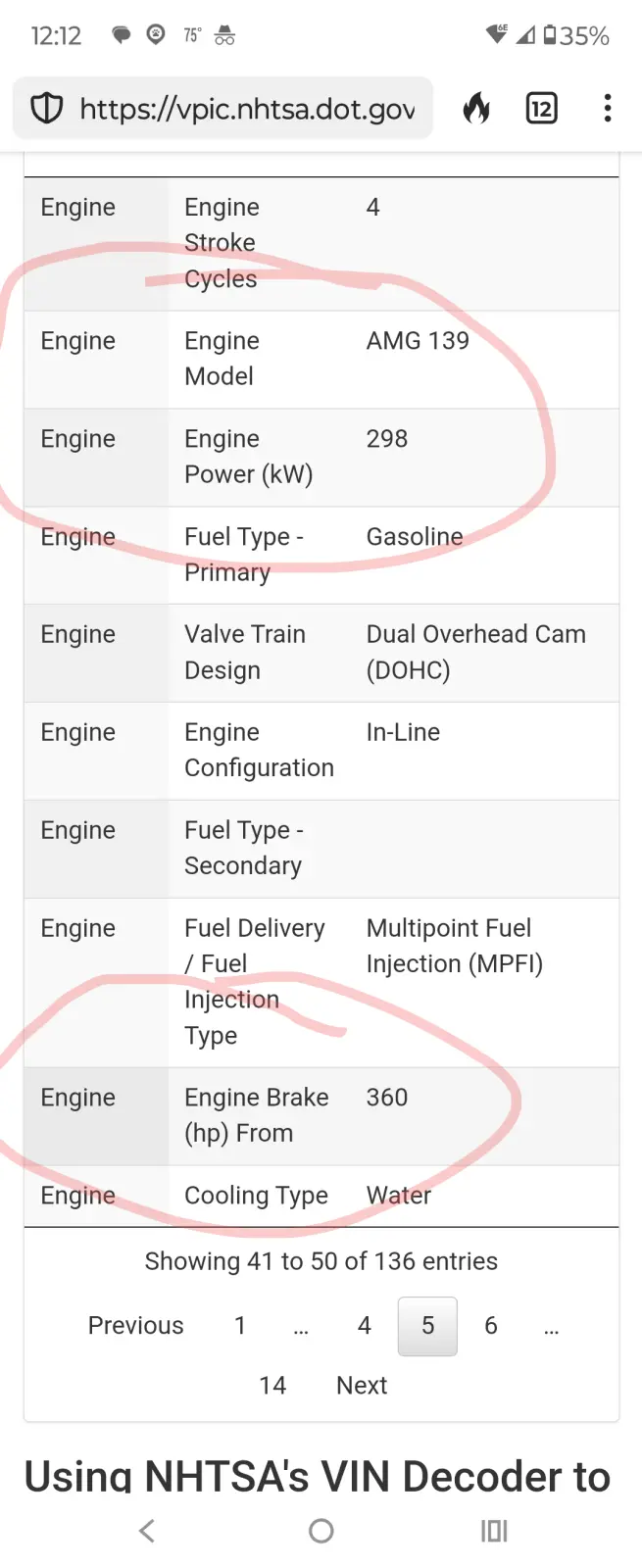
Task: Tap the fire clear-data icon
Action: click(x=477, y=108)
